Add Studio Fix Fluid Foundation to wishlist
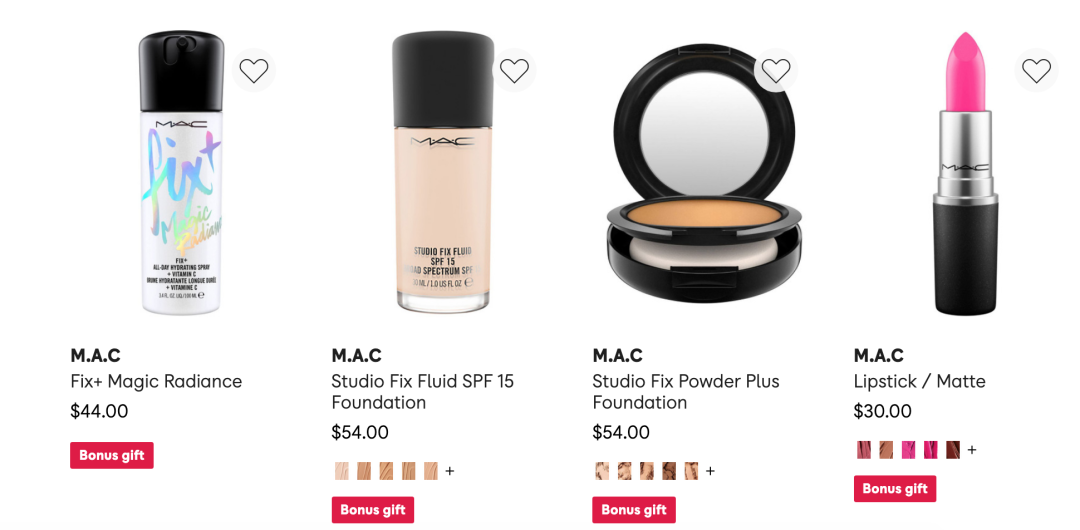The image size is (1080, 530). click(514, 70)
